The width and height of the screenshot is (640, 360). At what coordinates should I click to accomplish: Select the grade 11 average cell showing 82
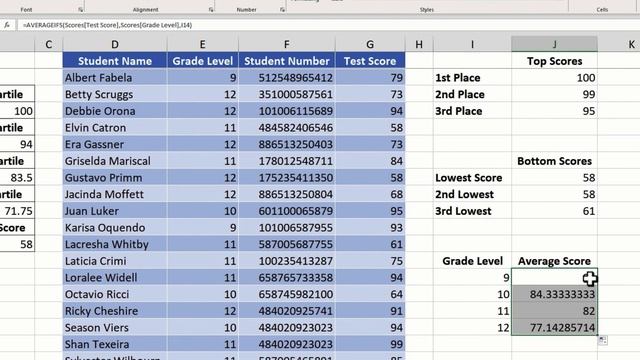tap(554, 311)
